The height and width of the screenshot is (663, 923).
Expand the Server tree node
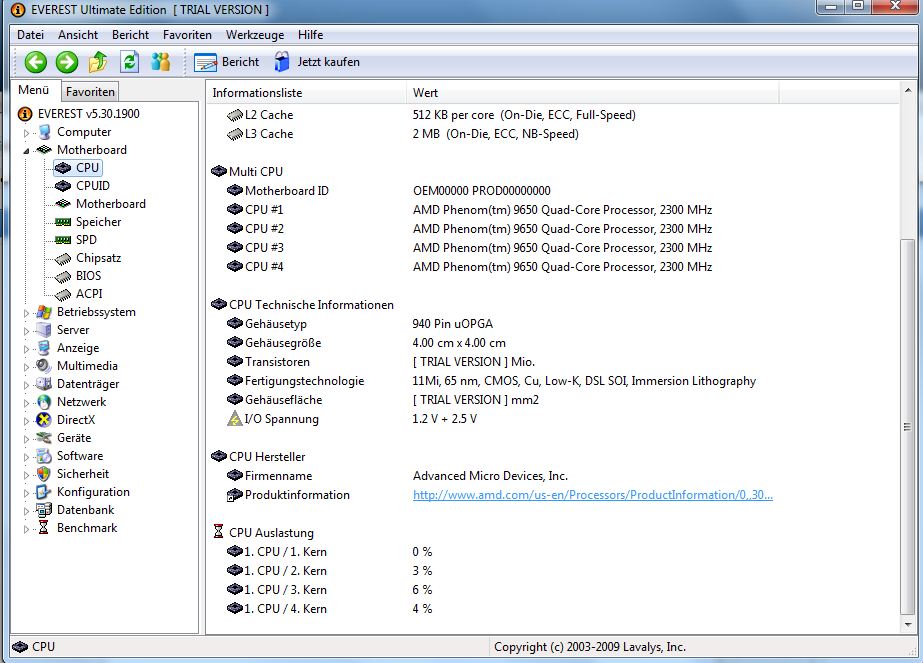26,331
